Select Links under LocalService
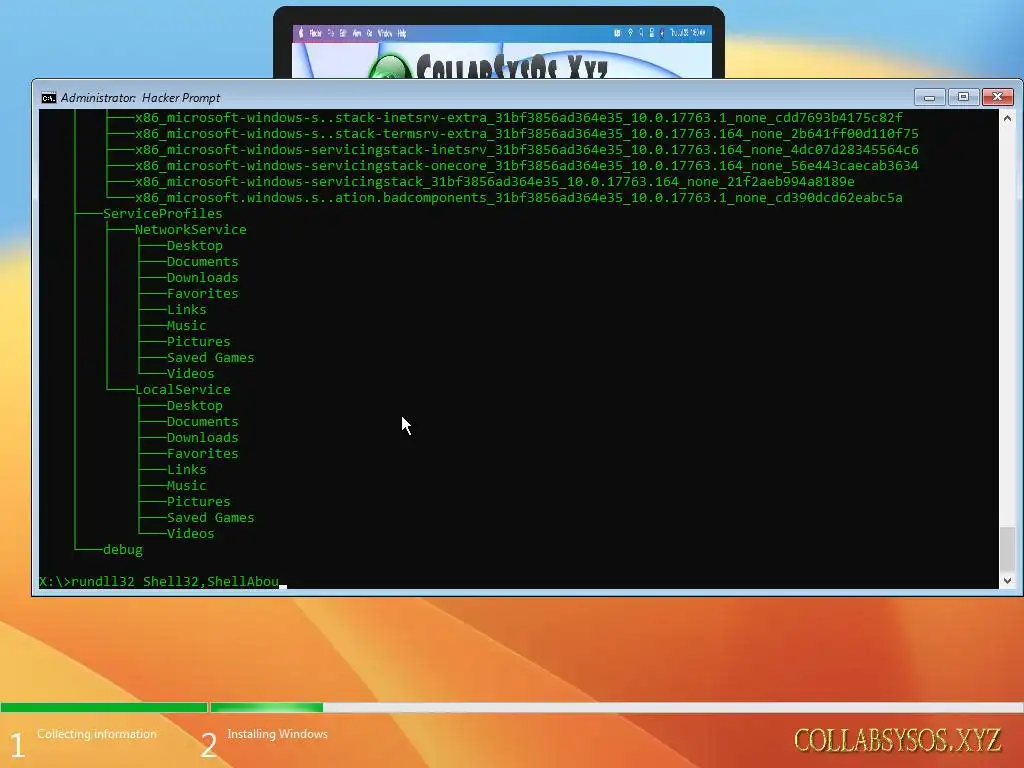 (187, 470)
